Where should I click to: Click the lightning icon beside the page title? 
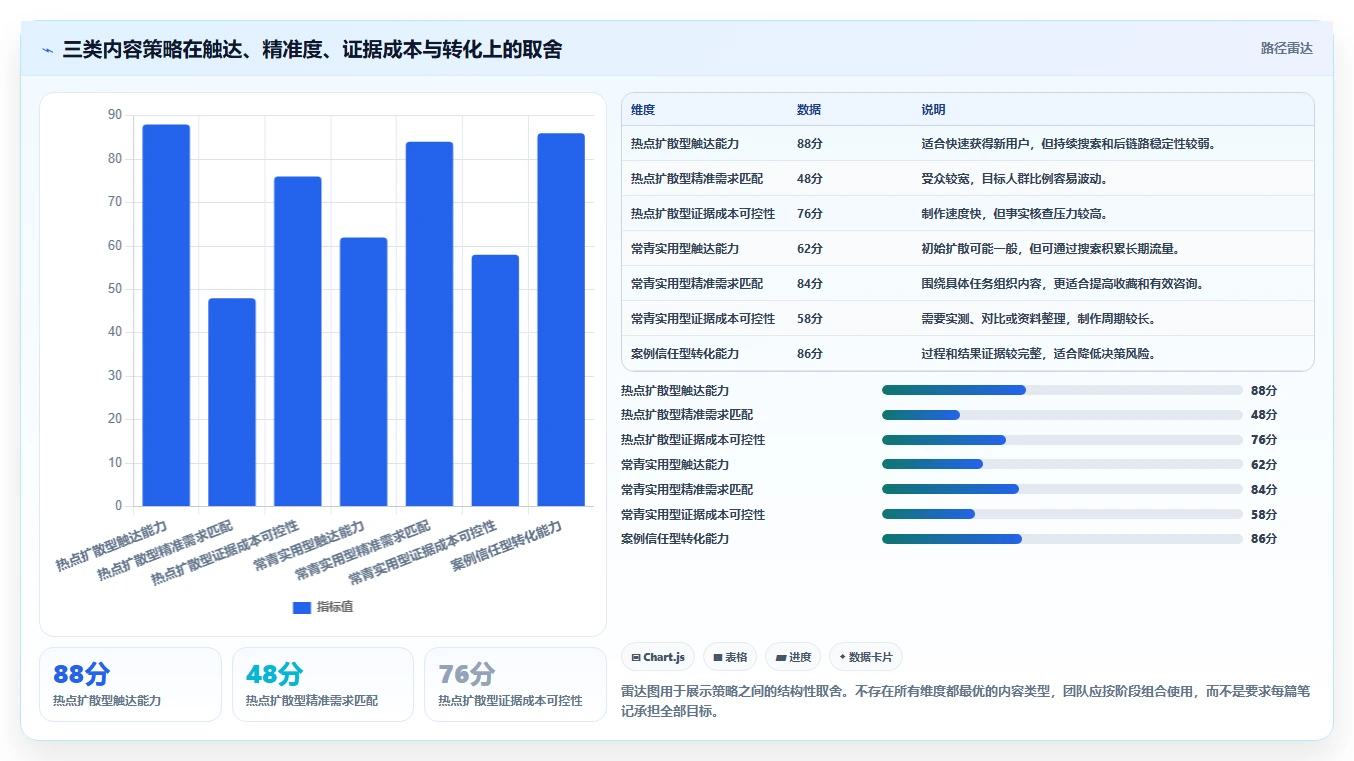coord(48,49)
